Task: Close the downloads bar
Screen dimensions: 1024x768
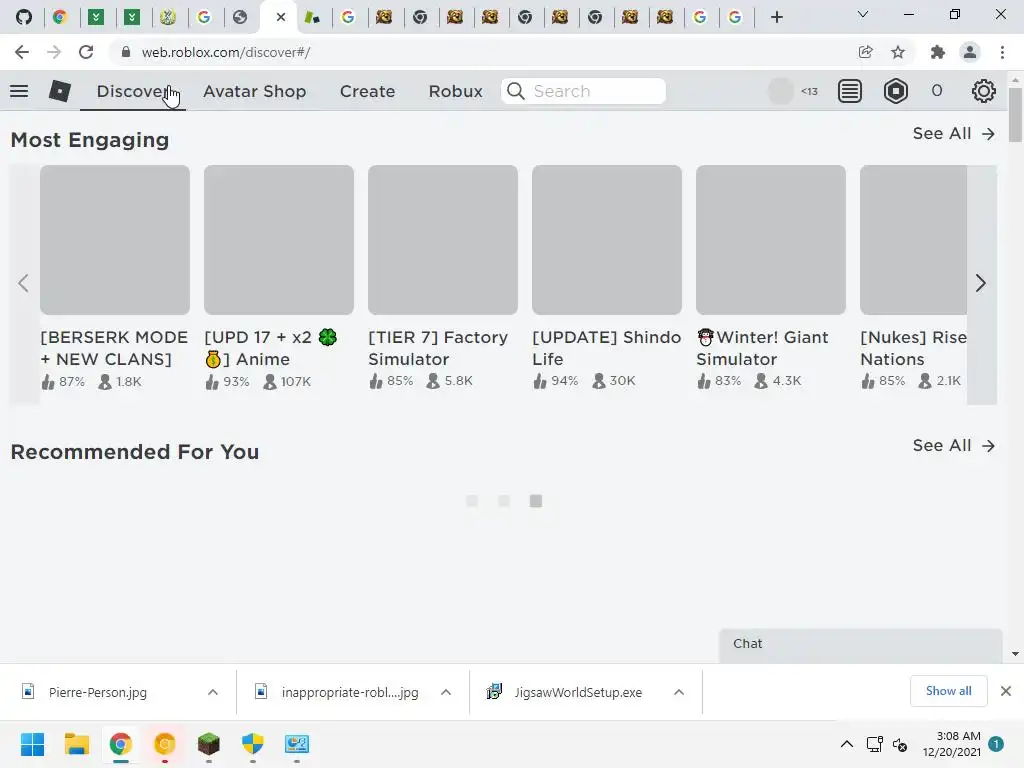Action: tap(1006, 691)
